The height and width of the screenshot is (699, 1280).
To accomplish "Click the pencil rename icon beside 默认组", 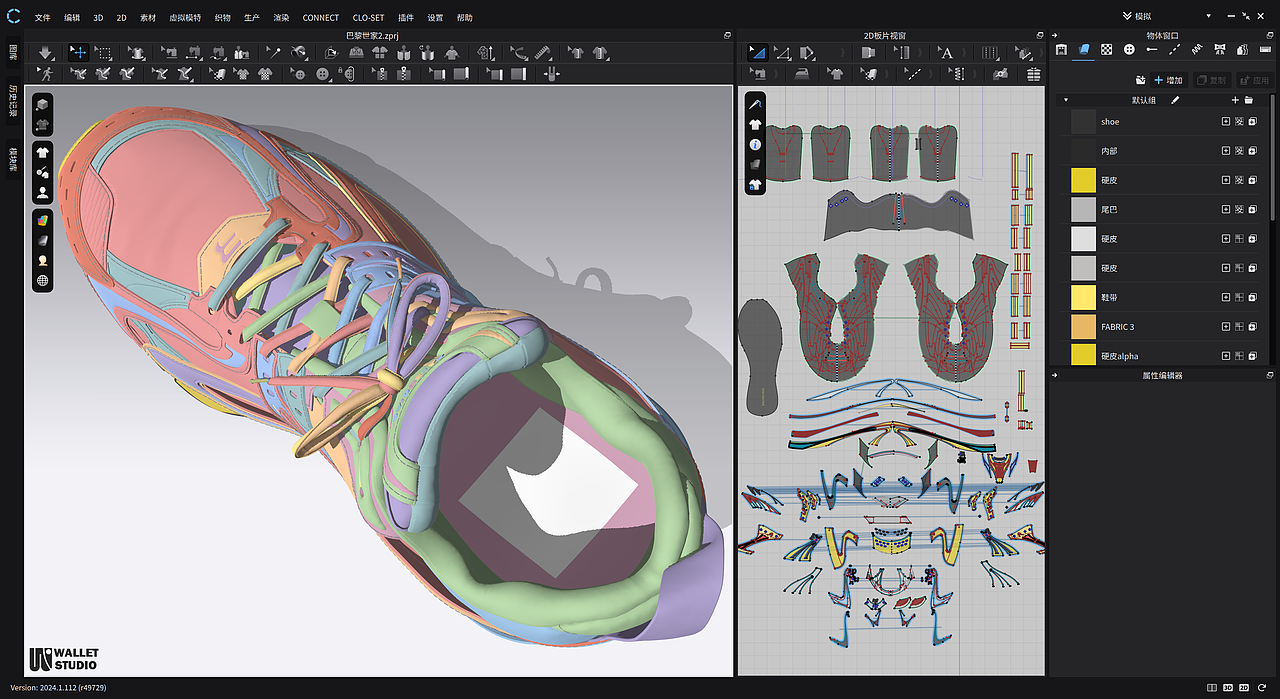I will [x=1175, y=100].
